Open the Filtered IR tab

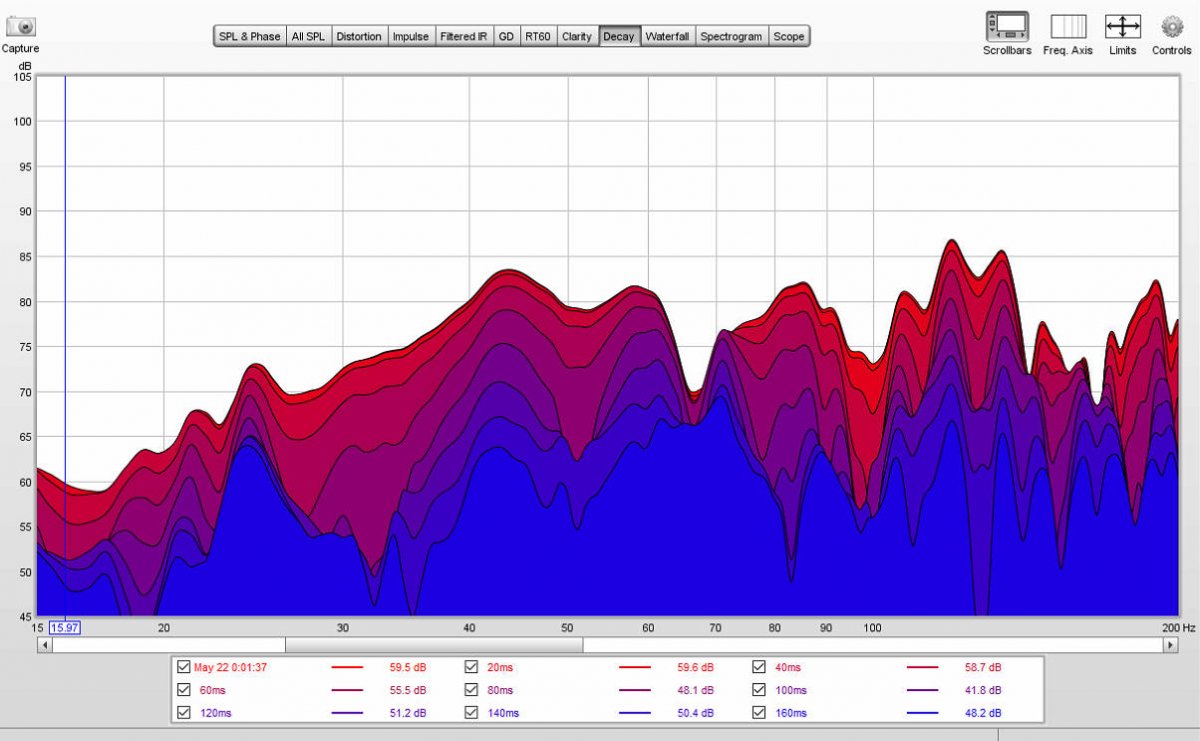pos(464,37)
